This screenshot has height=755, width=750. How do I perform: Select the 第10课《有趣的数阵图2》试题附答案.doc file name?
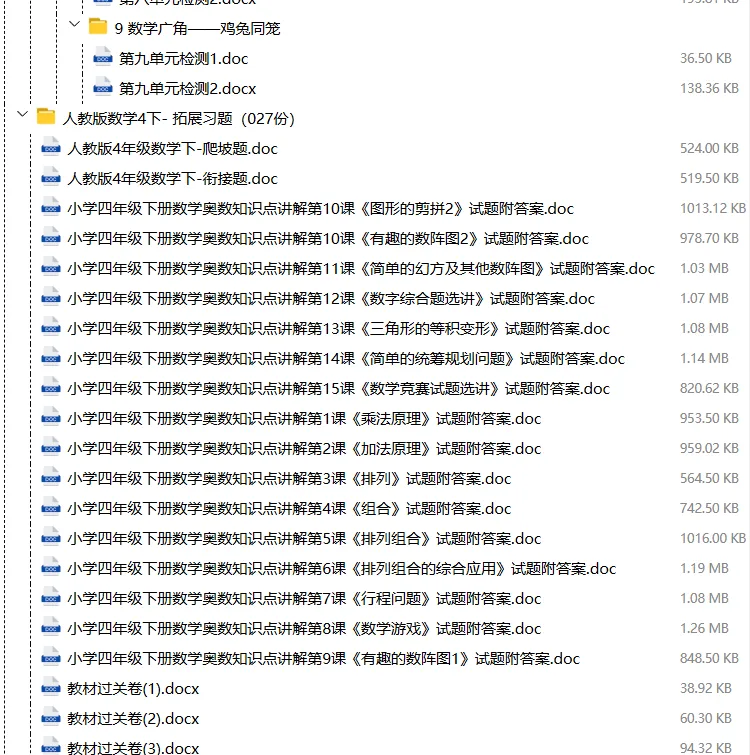pos(328,239)
